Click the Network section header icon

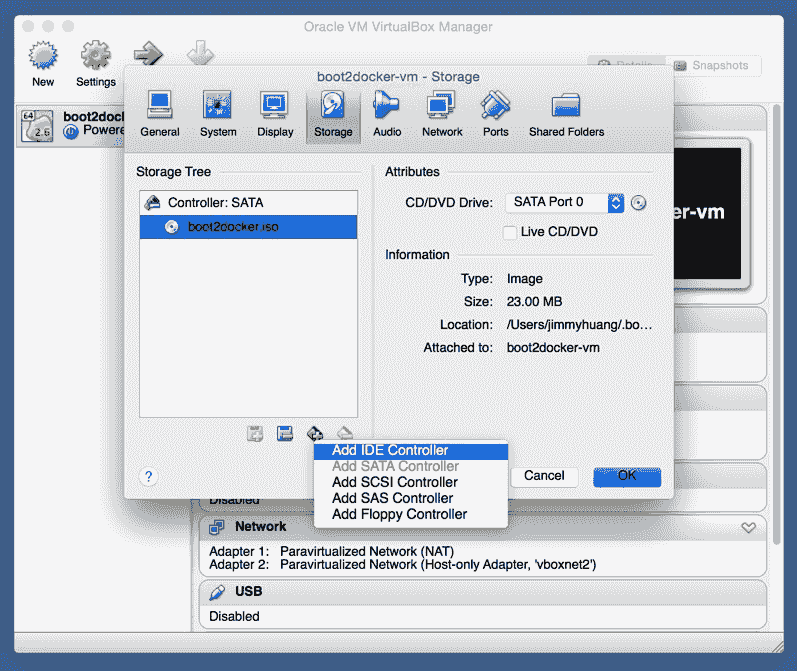217,527
